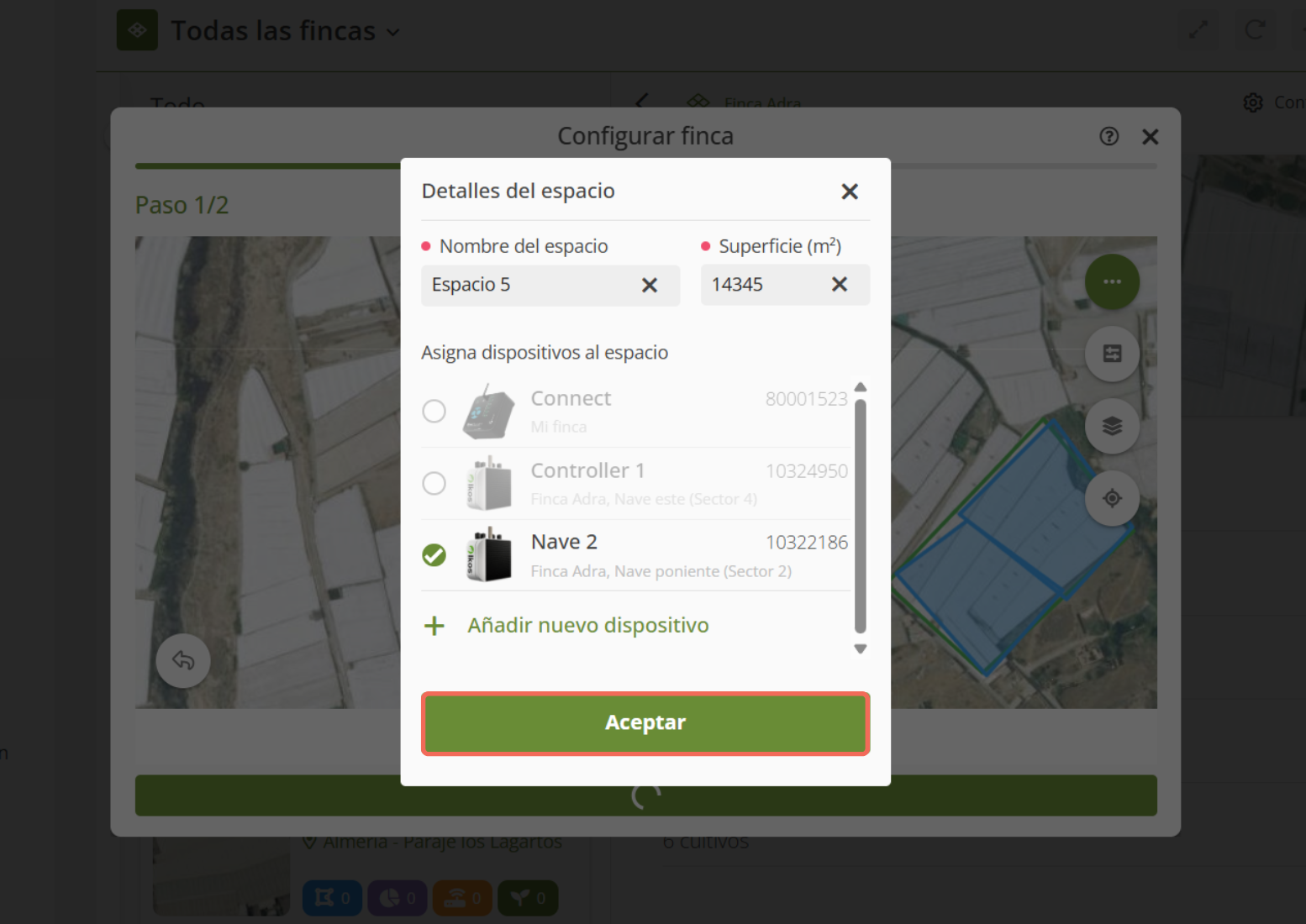Image resolution: width=1306 pixels, height=924 pixels.
Task: Clear the Nombre del espacio field
Action: click(x=650, y=286)
